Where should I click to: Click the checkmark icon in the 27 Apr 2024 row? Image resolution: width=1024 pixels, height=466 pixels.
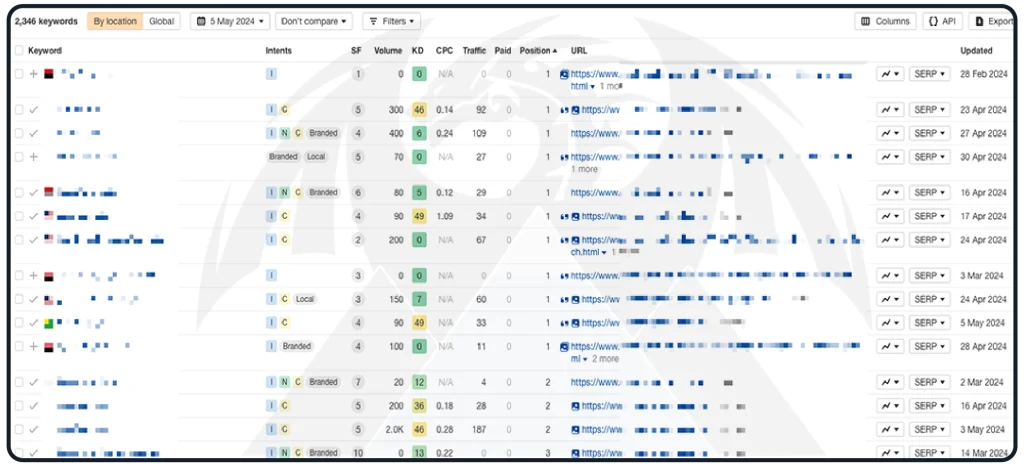pos(34,133)
